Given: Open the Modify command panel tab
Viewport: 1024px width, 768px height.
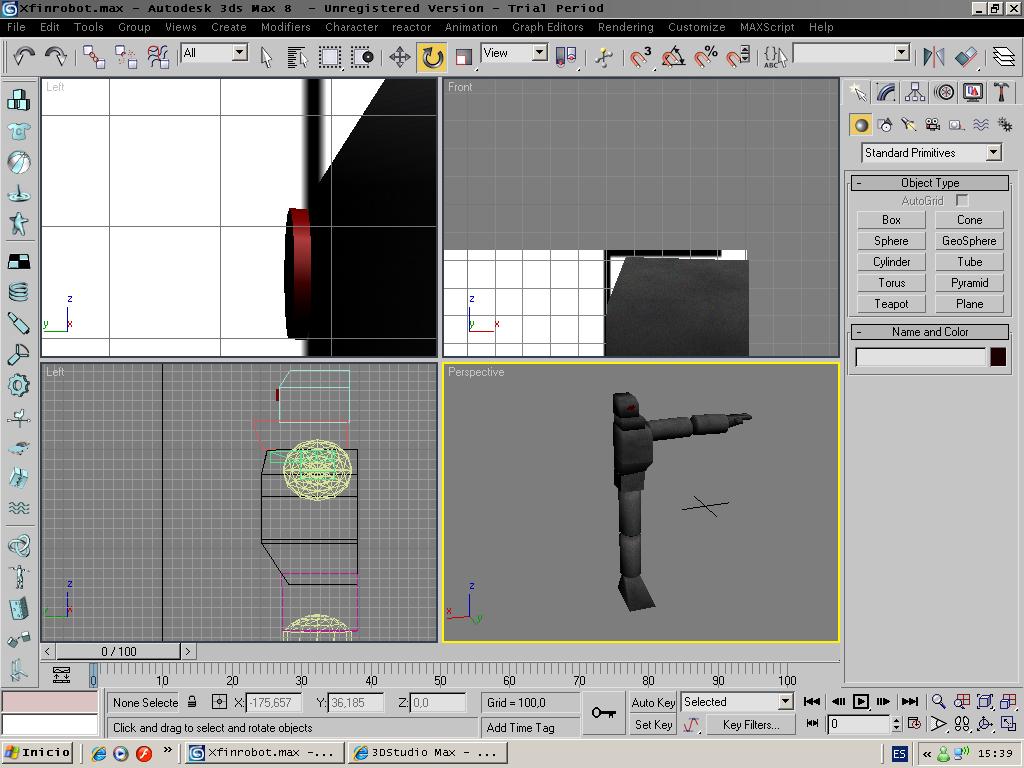Looking at the screenshot, I should pos(886,93).
